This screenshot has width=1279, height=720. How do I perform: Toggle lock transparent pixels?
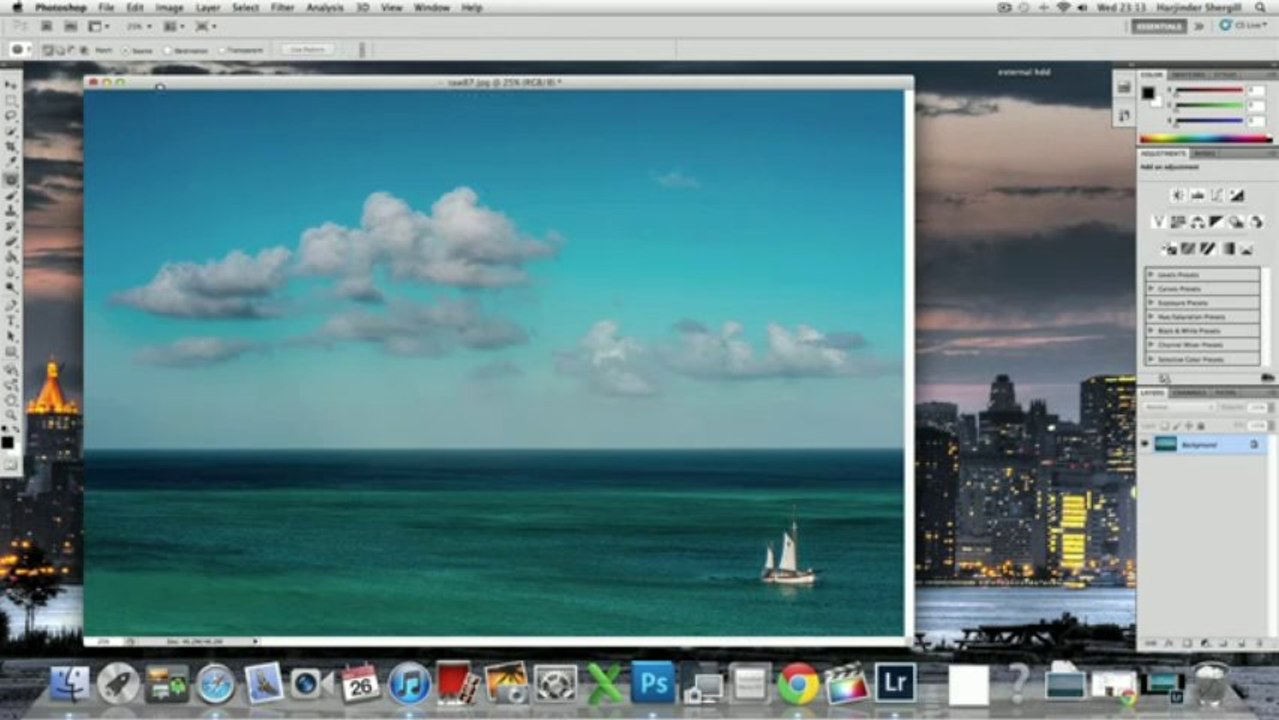click(x=1164, y=426)
